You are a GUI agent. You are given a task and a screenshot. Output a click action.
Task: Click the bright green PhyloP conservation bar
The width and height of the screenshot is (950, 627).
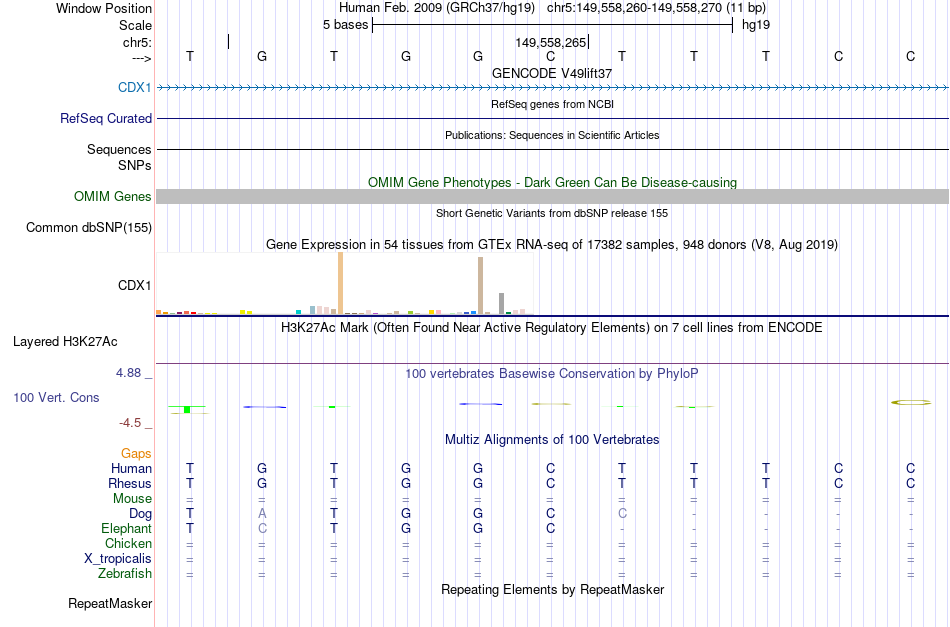tap(187, 410)
